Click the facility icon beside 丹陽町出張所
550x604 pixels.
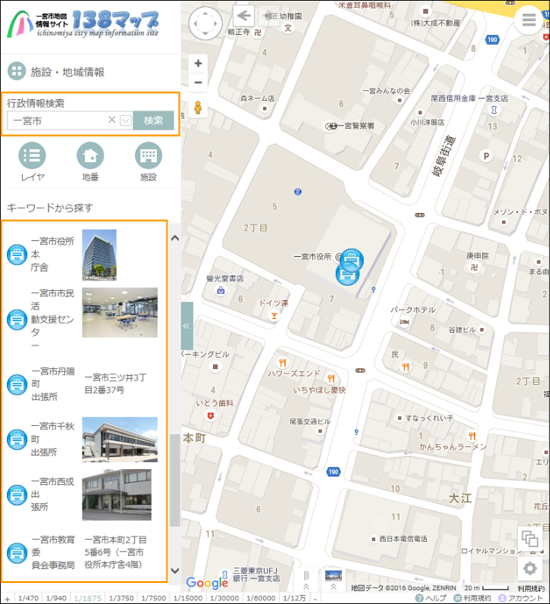point(17,384)
